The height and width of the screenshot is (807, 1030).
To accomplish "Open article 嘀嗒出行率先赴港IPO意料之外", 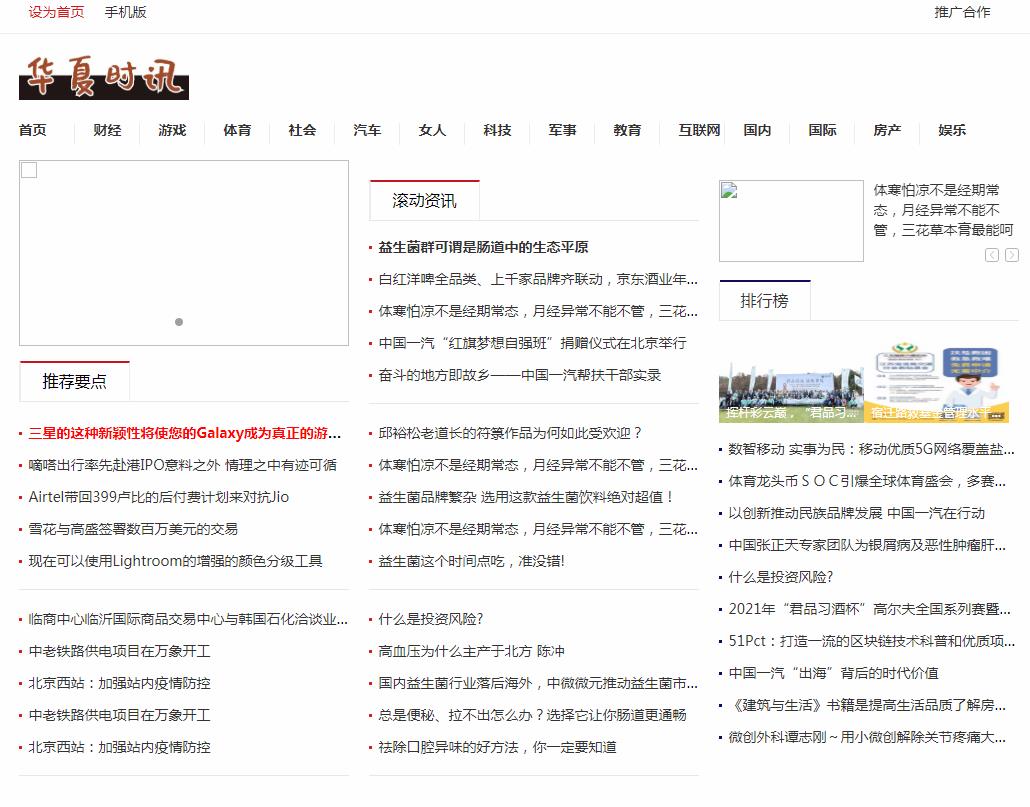I will (183, 466).
